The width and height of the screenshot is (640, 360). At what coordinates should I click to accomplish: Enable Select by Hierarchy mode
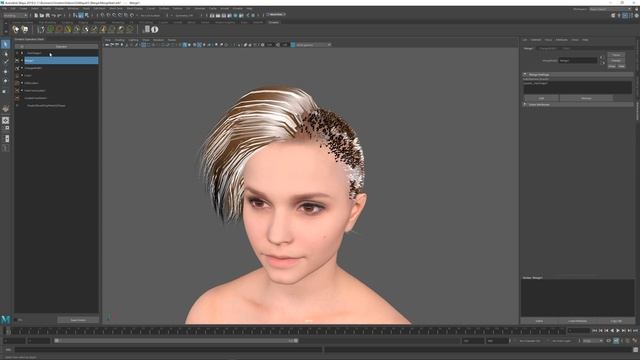75,15
